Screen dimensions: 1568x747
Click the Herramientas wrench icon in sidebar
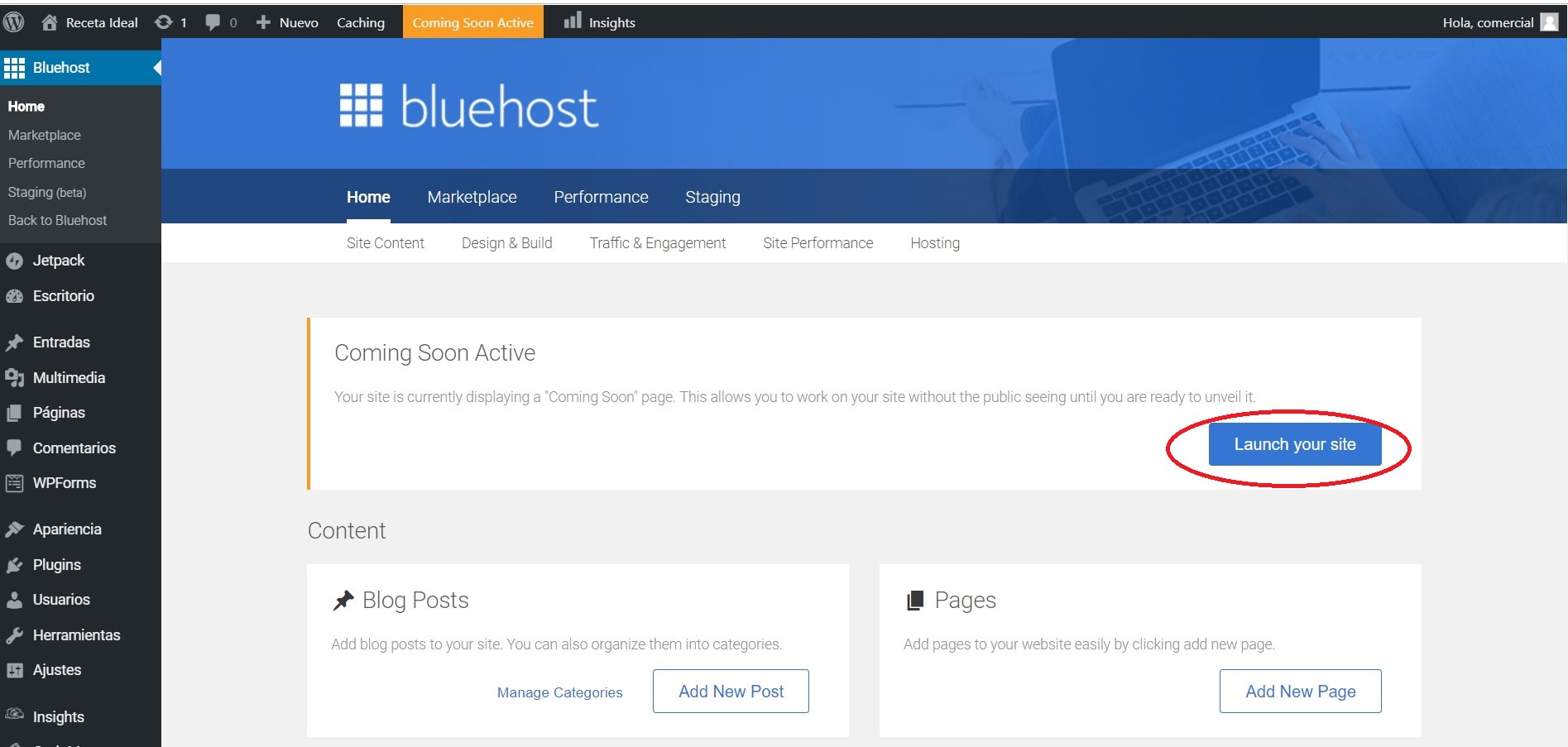click(14, 636)
